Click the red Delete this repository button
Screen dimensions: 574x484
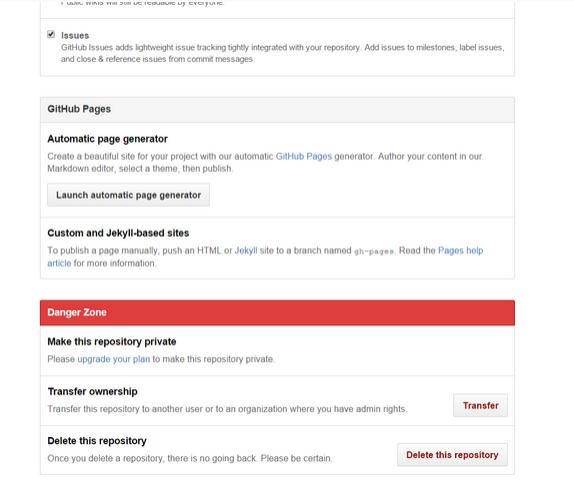[452, 455]
